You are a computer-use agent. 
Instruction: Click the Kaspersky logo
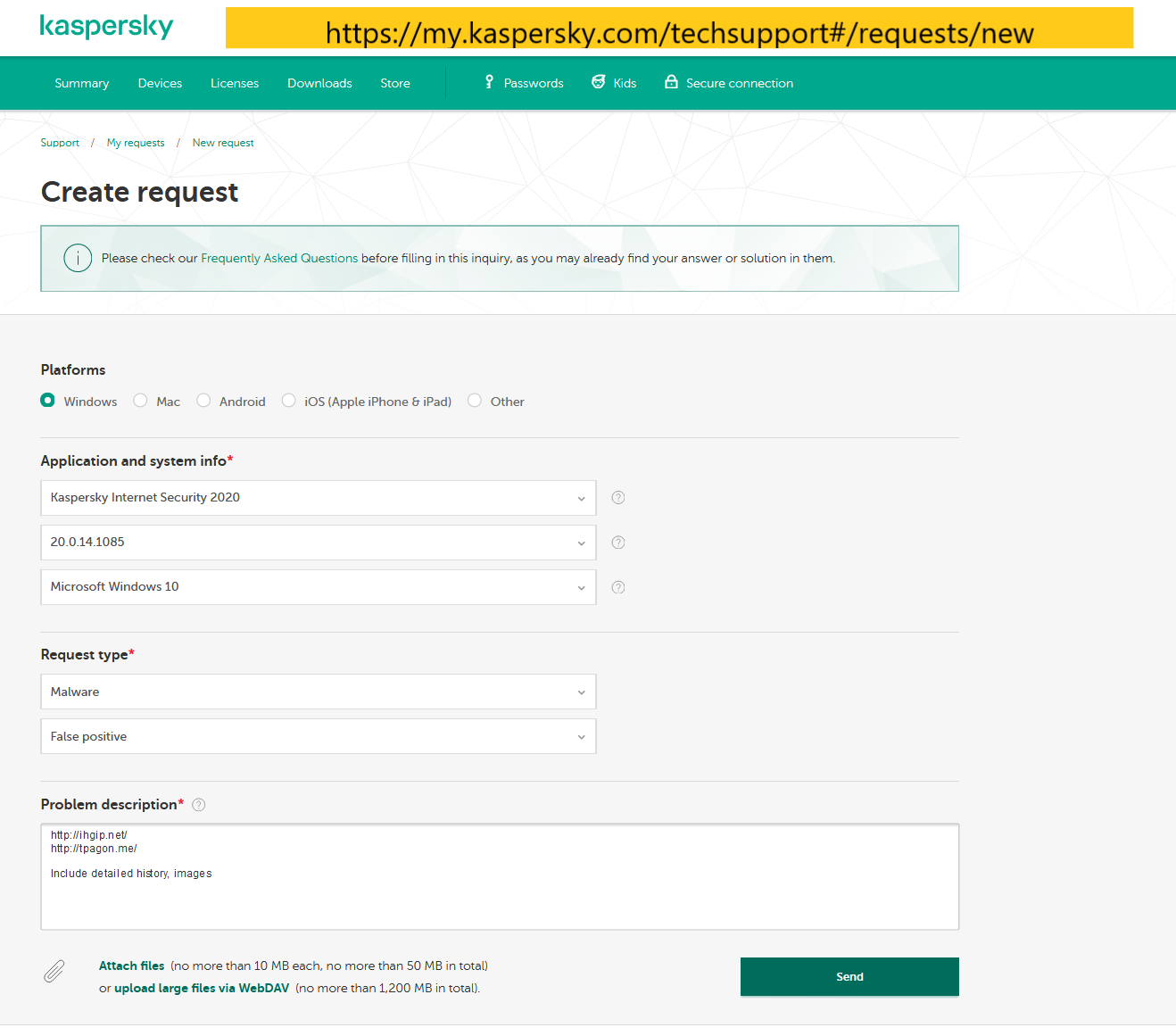(106, 27)
